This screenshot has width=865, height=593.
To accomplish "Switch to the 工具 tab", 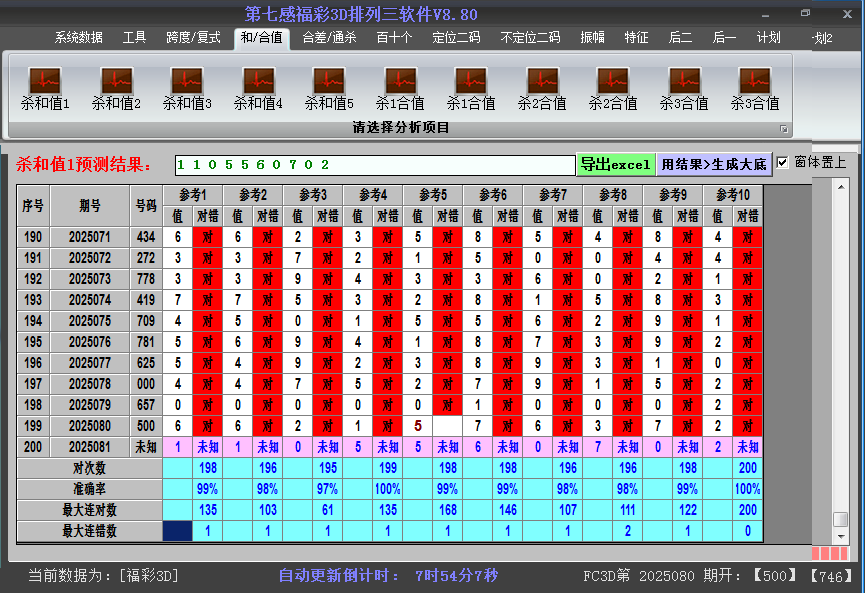I will [x=134, y=38].
